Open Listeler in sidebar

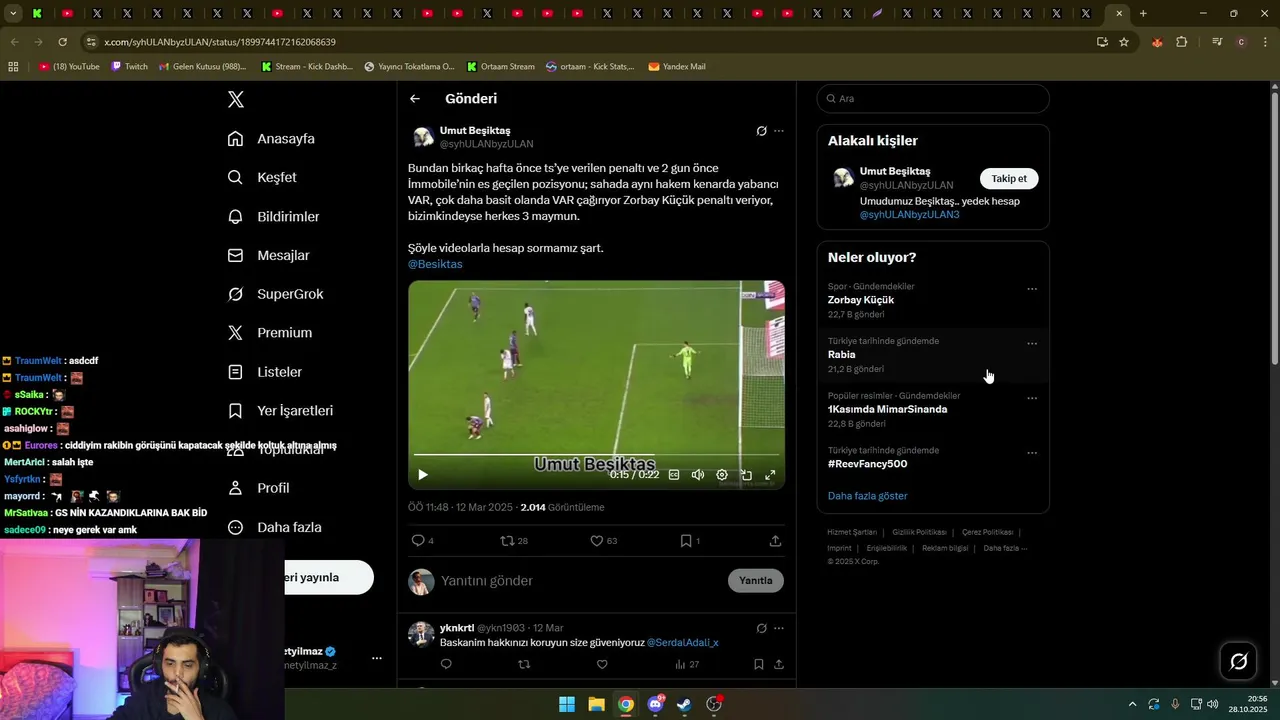[x=264, y=372]
